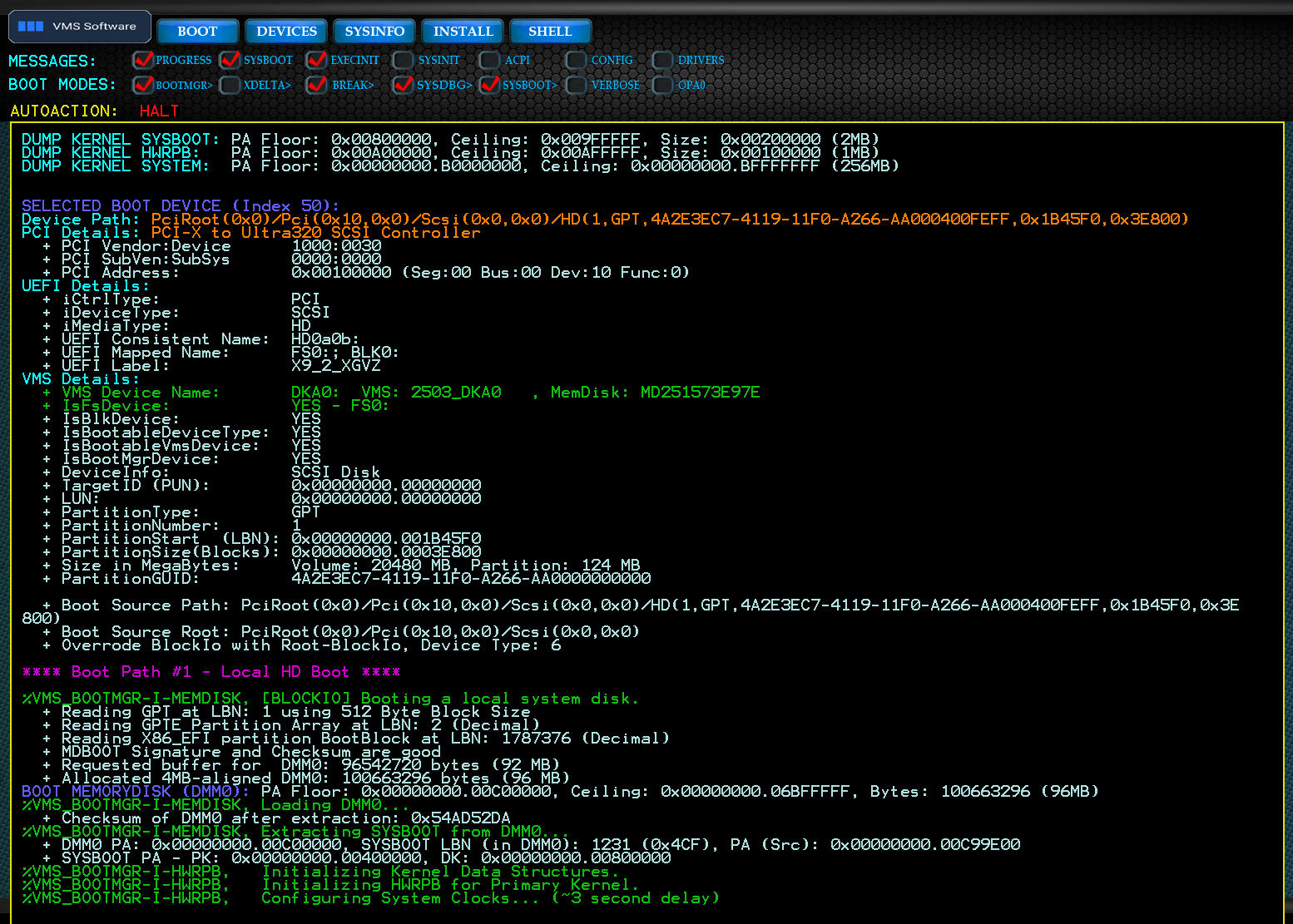Click the Configuring System Clocks line
Screen dimensions: 1293x924
click(370, 897)
